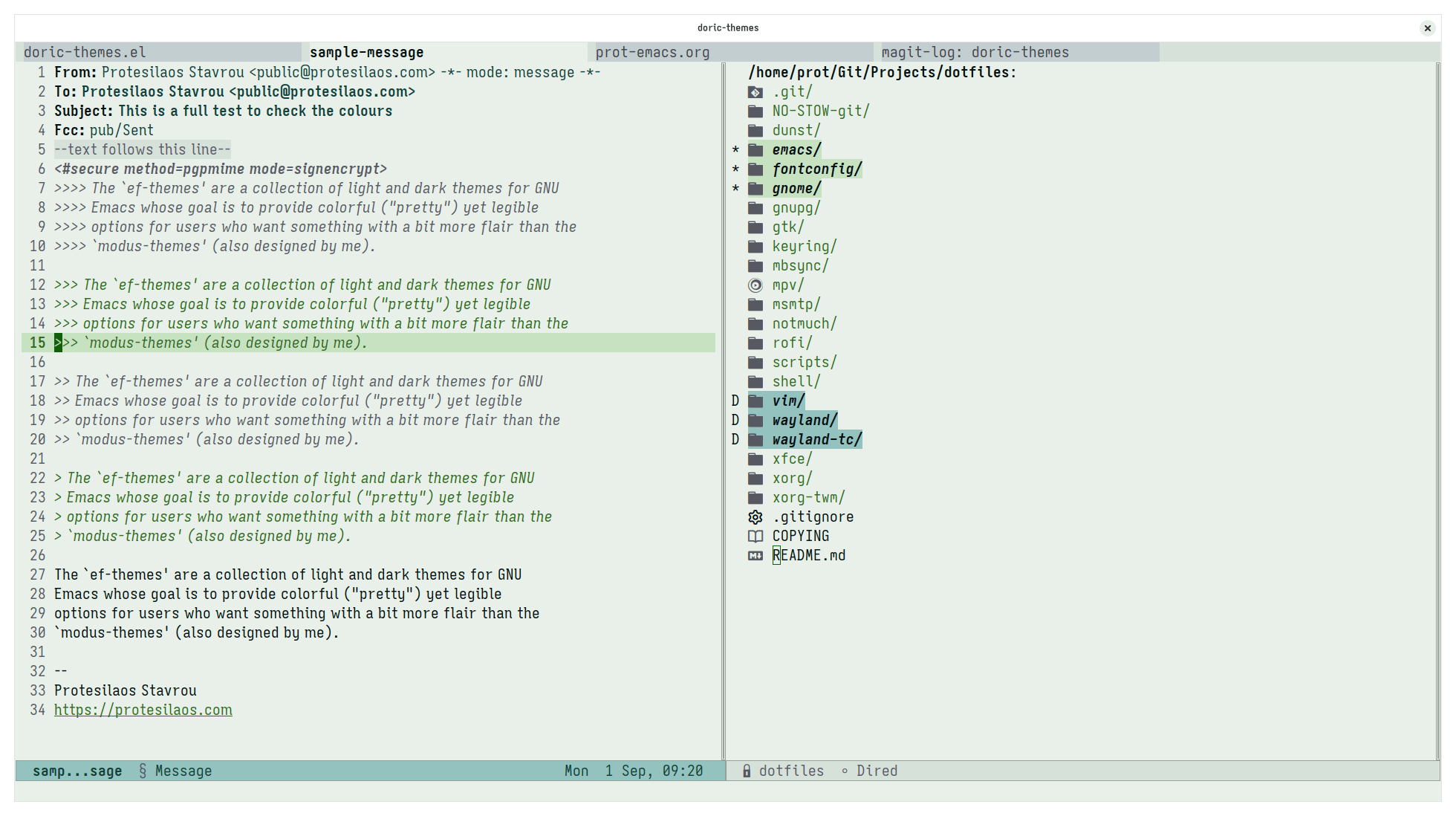Click the Fcc: pub/Sent header line
Screen dimensions: 1456x816
pyautogui.click(x=104, y=131)
